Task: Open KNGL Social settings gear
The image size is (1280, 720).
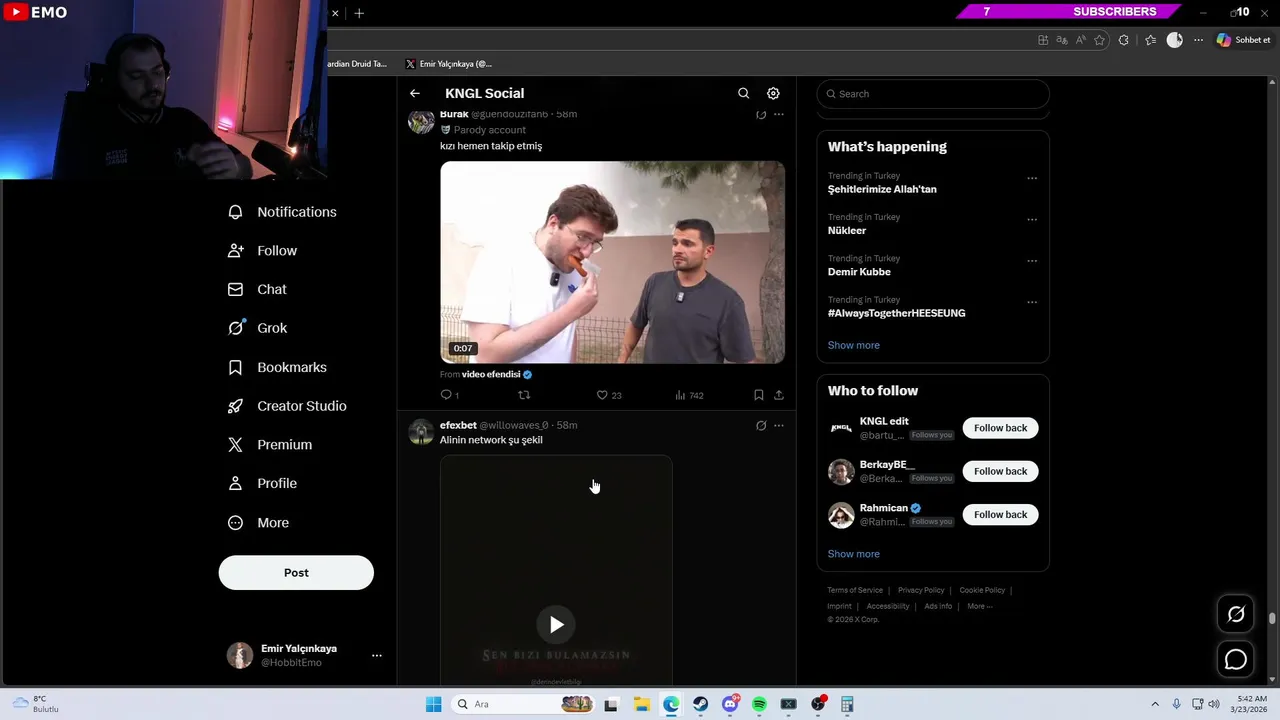Action: (x=773, y=93)
